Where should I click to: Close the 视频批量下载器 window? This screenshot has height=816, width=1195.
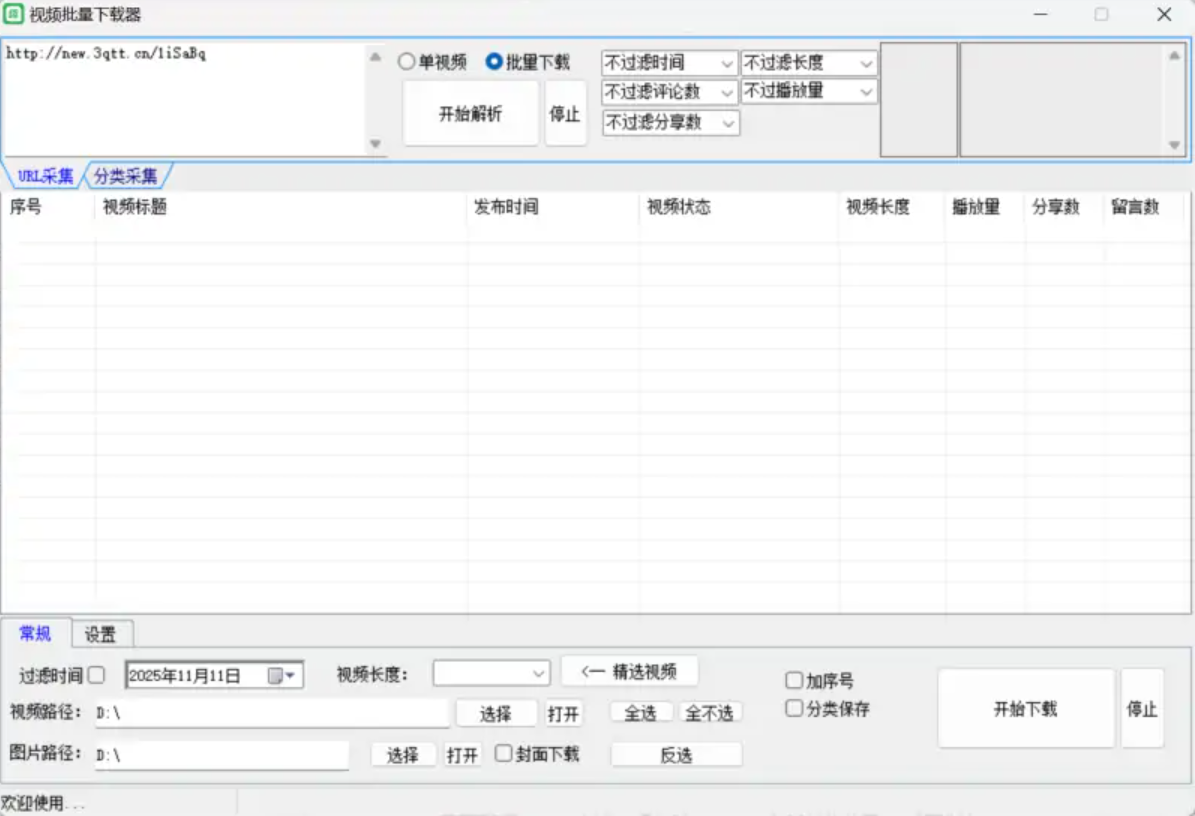1164,14
